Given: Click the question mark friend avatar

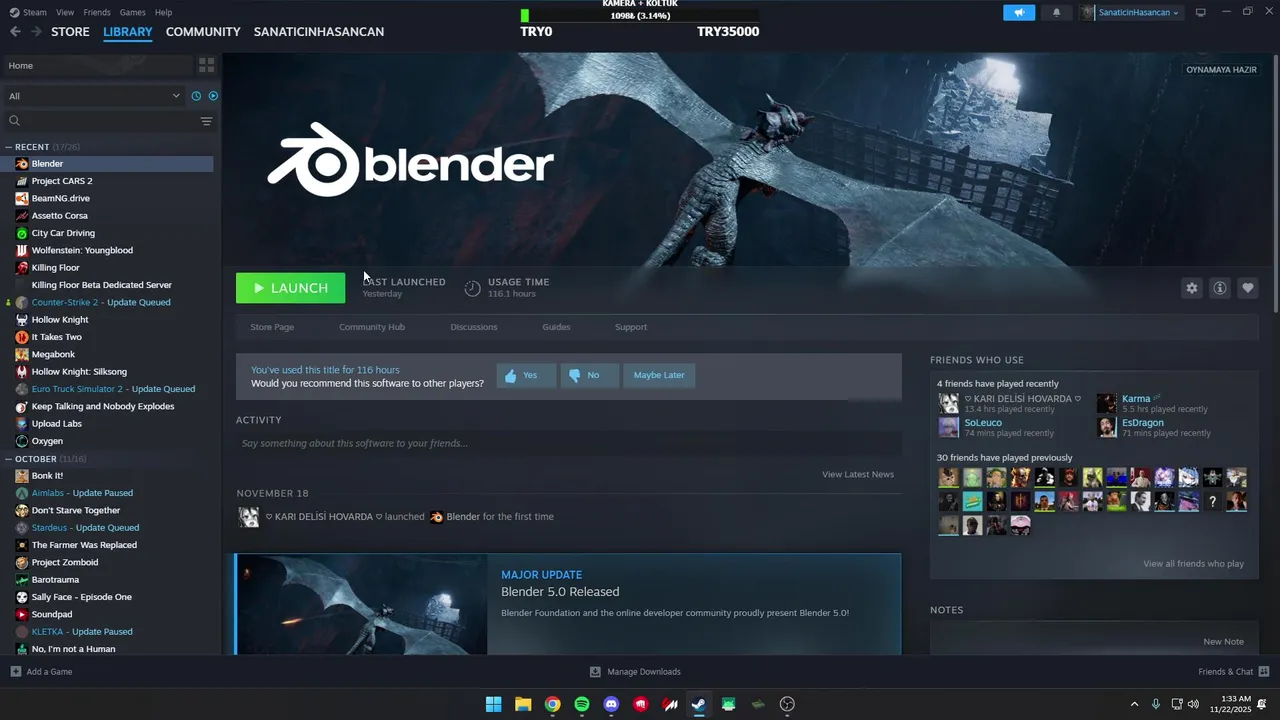Looking at the screenshot, I should [x=1212, y=502].
